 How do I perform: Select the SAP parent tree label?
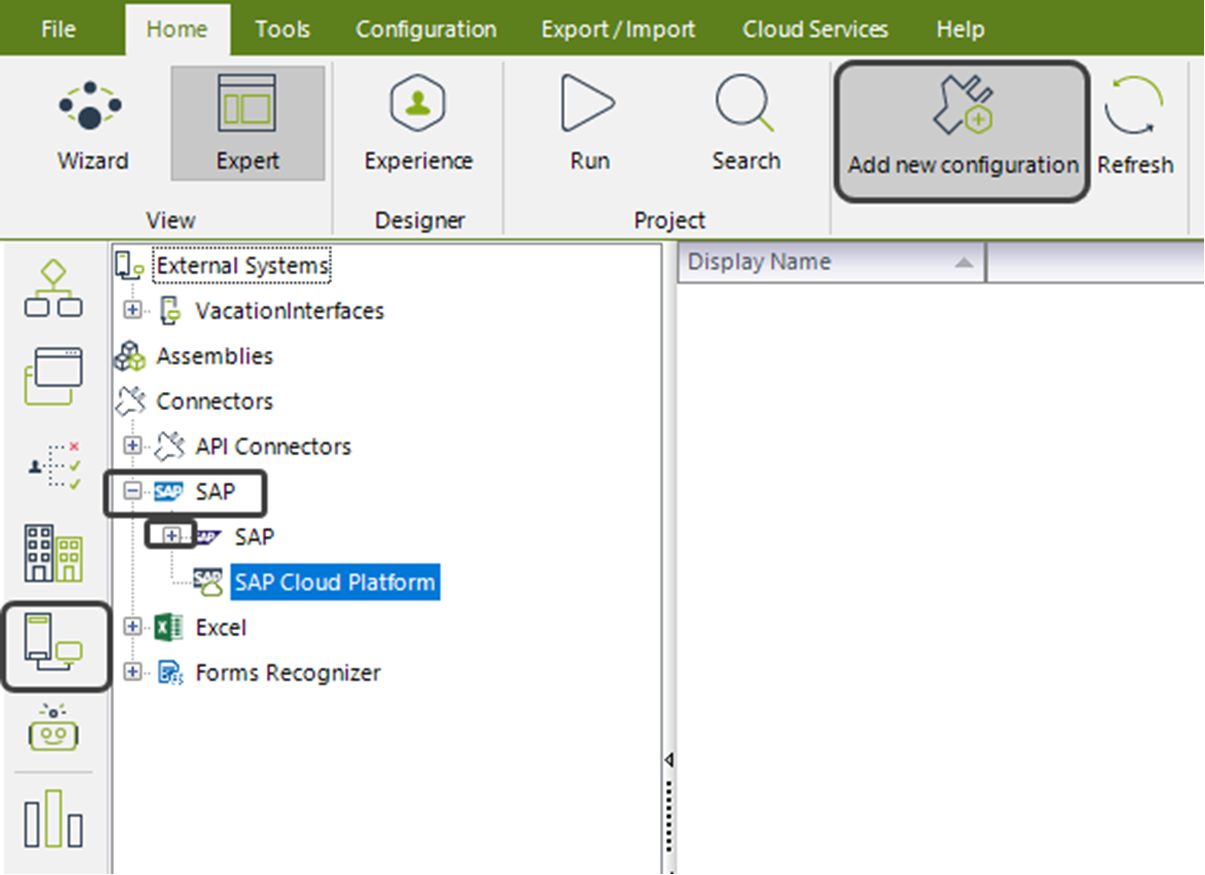pyautogui.click(x=215, y=492)
